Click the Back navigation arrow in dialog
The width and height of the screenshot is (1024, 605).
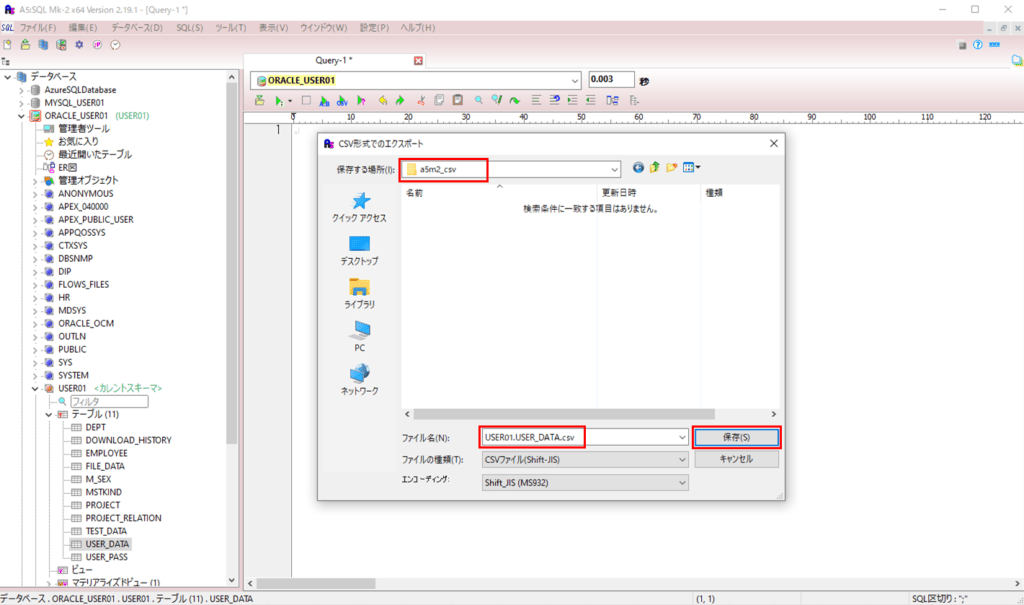pos(639,167)
